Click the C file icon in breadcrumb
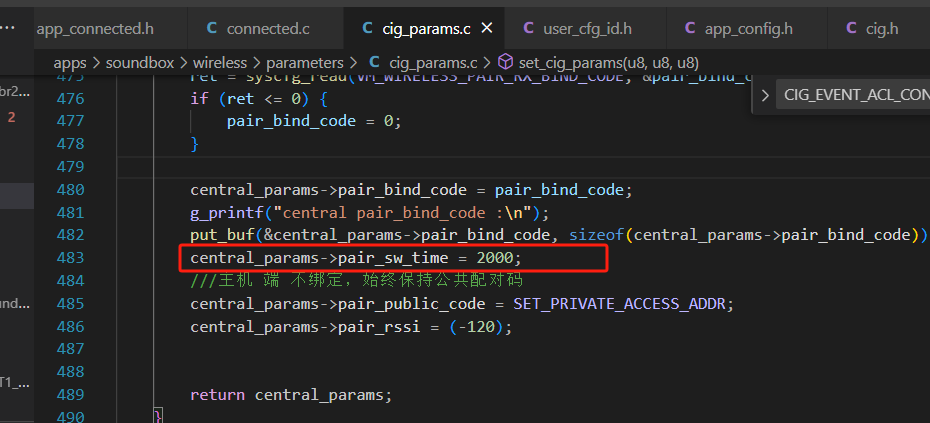 click(x=374, y=62)
